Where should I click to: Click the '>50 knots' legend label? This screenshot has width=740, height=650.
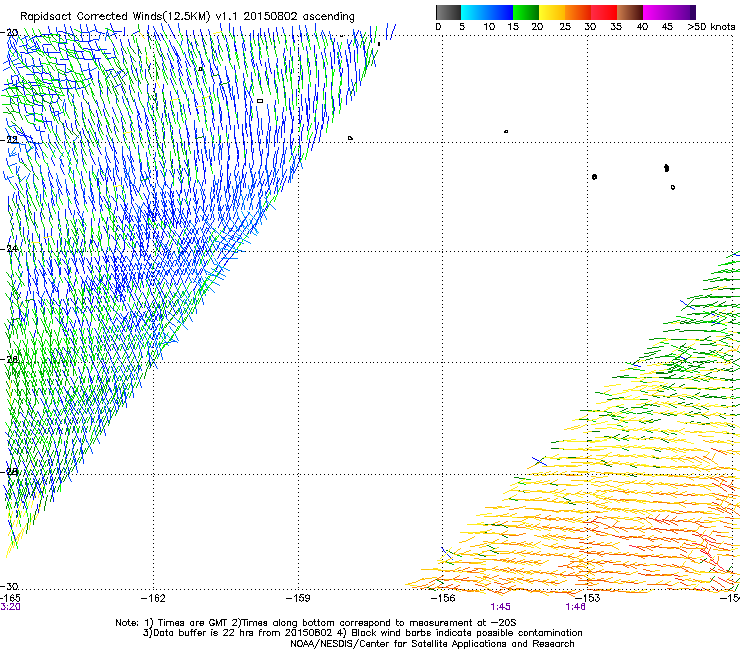point(711,27)
